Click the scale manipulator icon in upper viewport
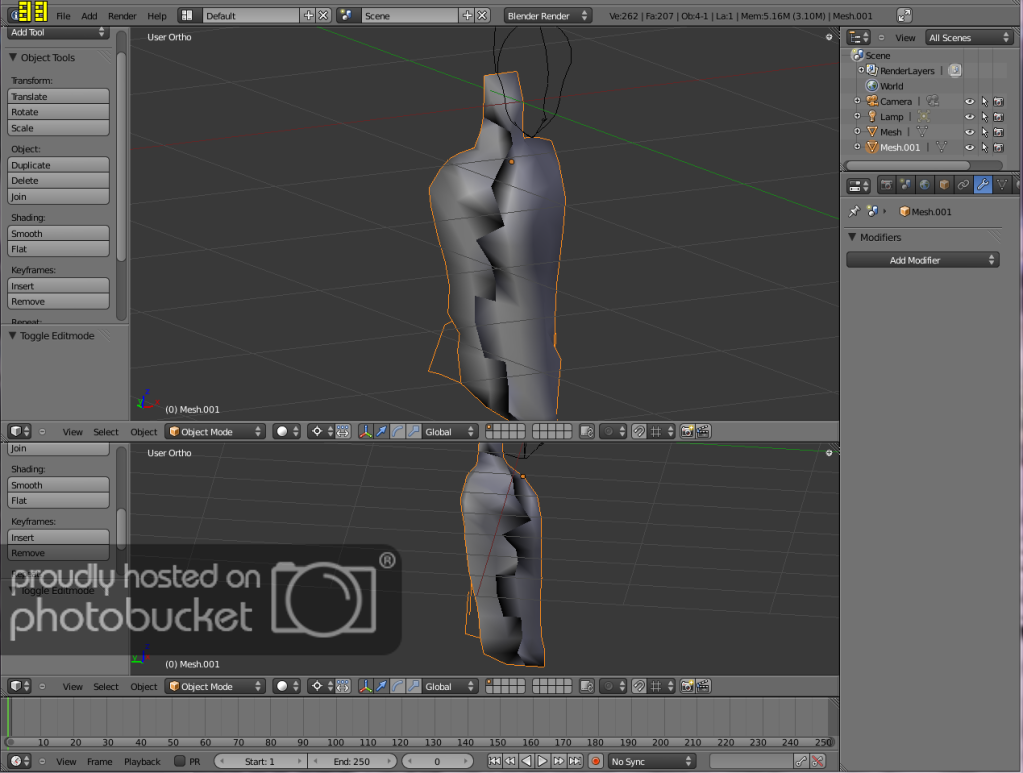This screenshot has width=1023, height=773. pos(414,432)
